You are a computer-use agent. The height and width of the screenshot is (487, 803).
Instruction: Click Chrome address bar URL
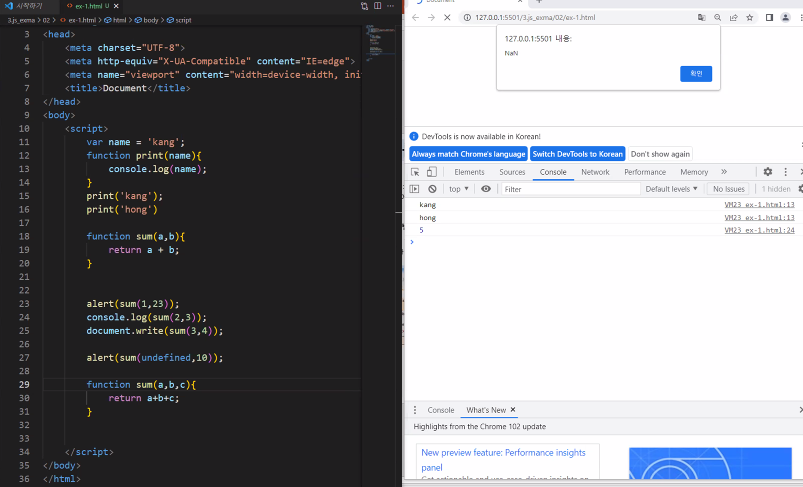535,17
